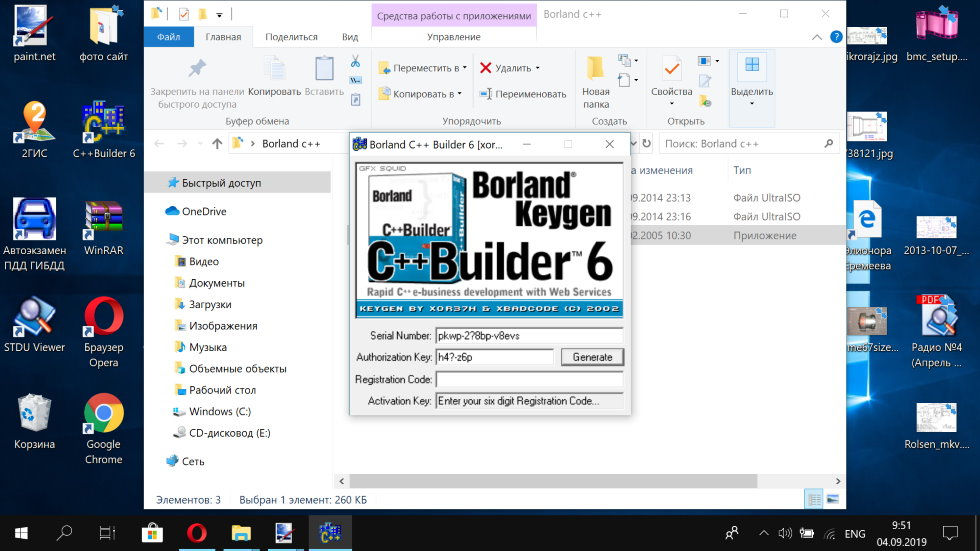Open the Файл tab
The height and width of the screenshot is (551, 980).
pyautogui.click(x=168, y=37)
